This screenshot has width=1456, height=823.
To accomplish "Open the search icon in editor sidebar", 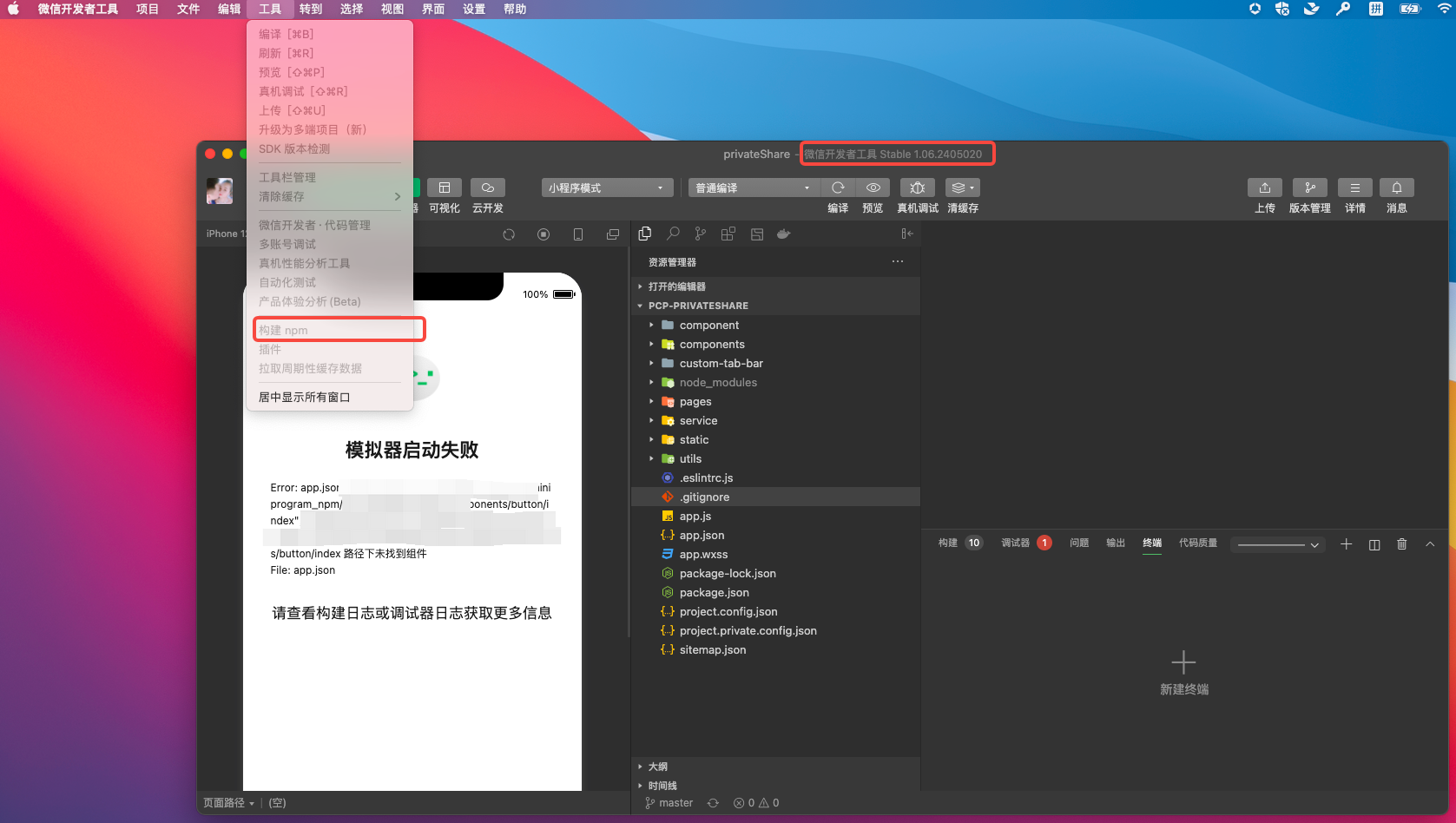I will (x=673, y=234).
